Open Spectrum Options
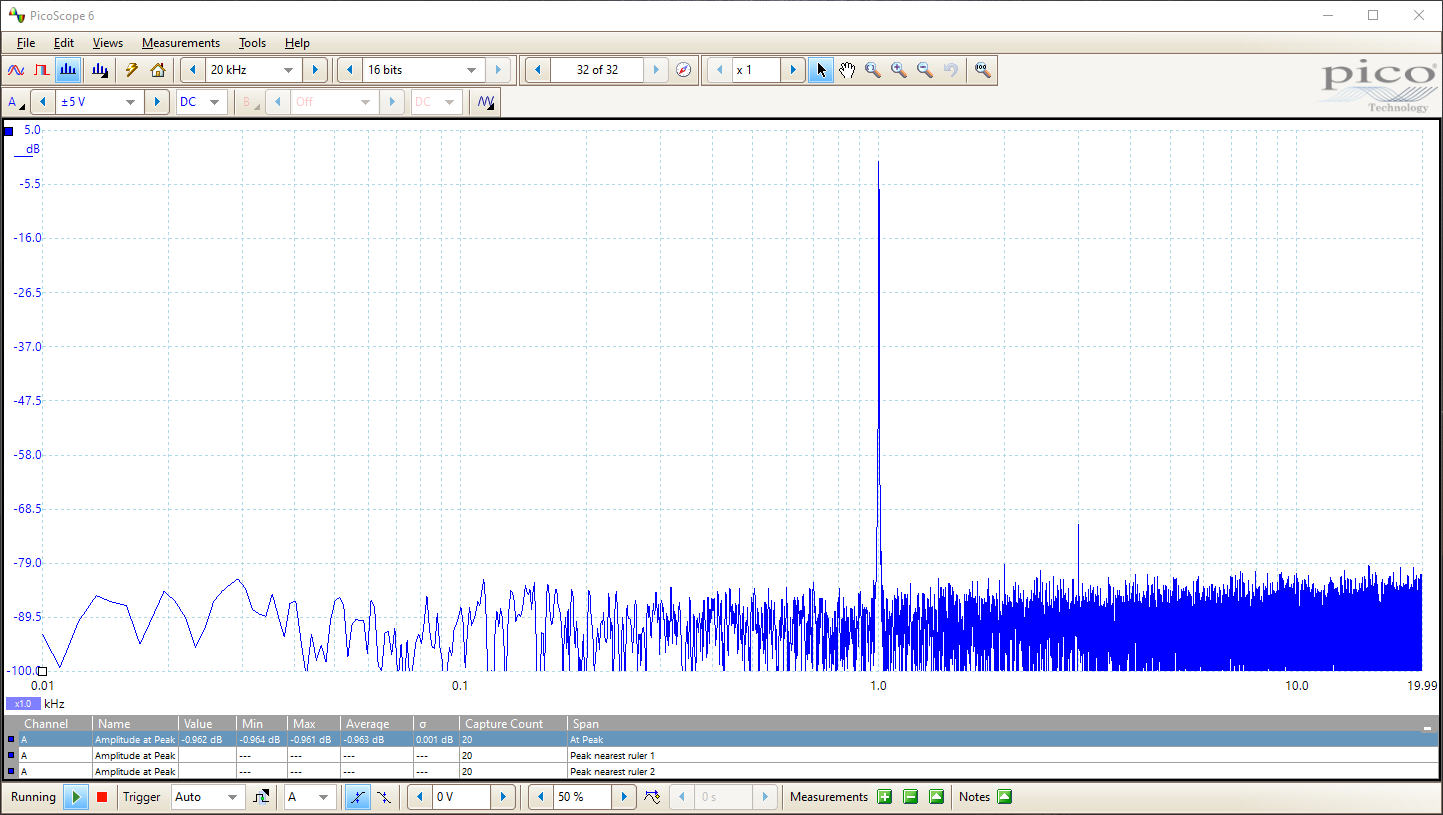The image size is (1443, 815). pos(99,70)
